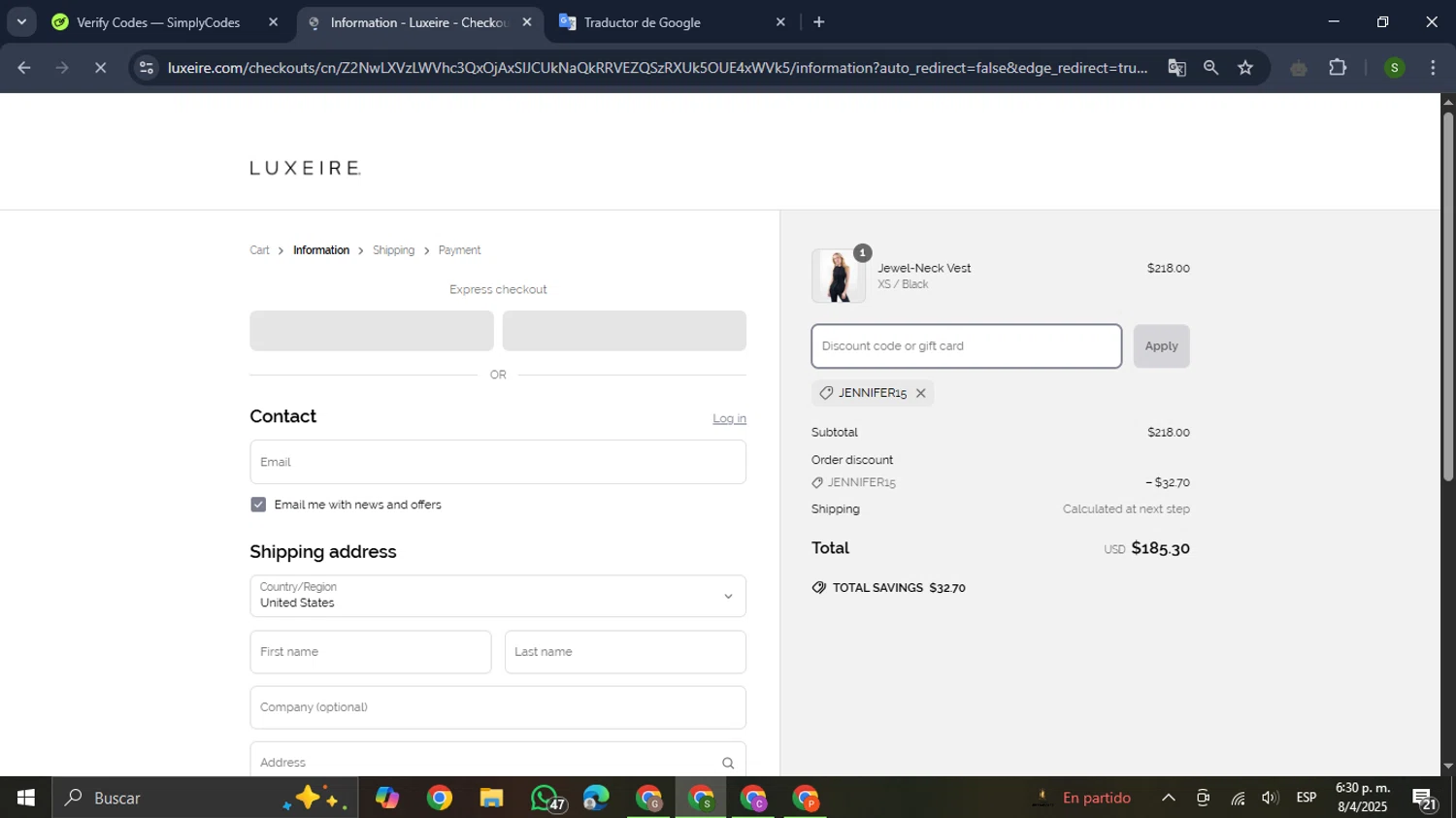This screenshot has width=1456, height=818.
Task: Click TOTAL SAVINGS $32.70 text
Action: 899,588
